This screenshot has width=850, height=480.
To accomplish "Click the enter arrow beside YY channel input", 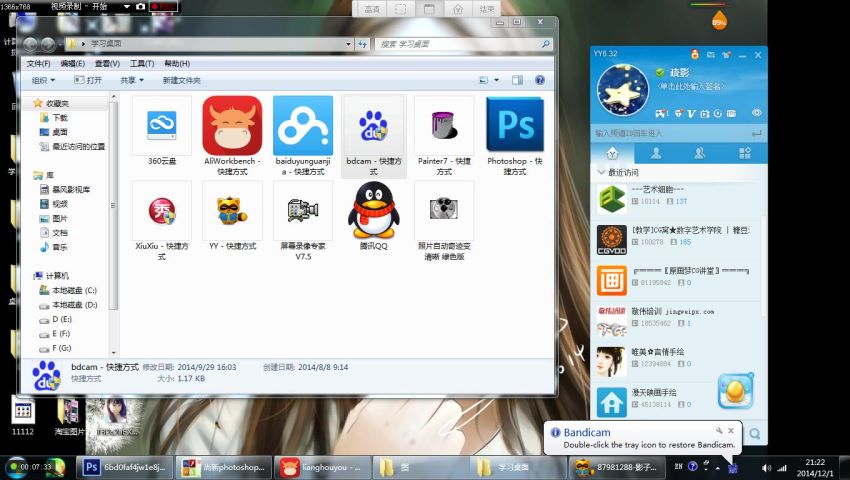I will [756, 133].
